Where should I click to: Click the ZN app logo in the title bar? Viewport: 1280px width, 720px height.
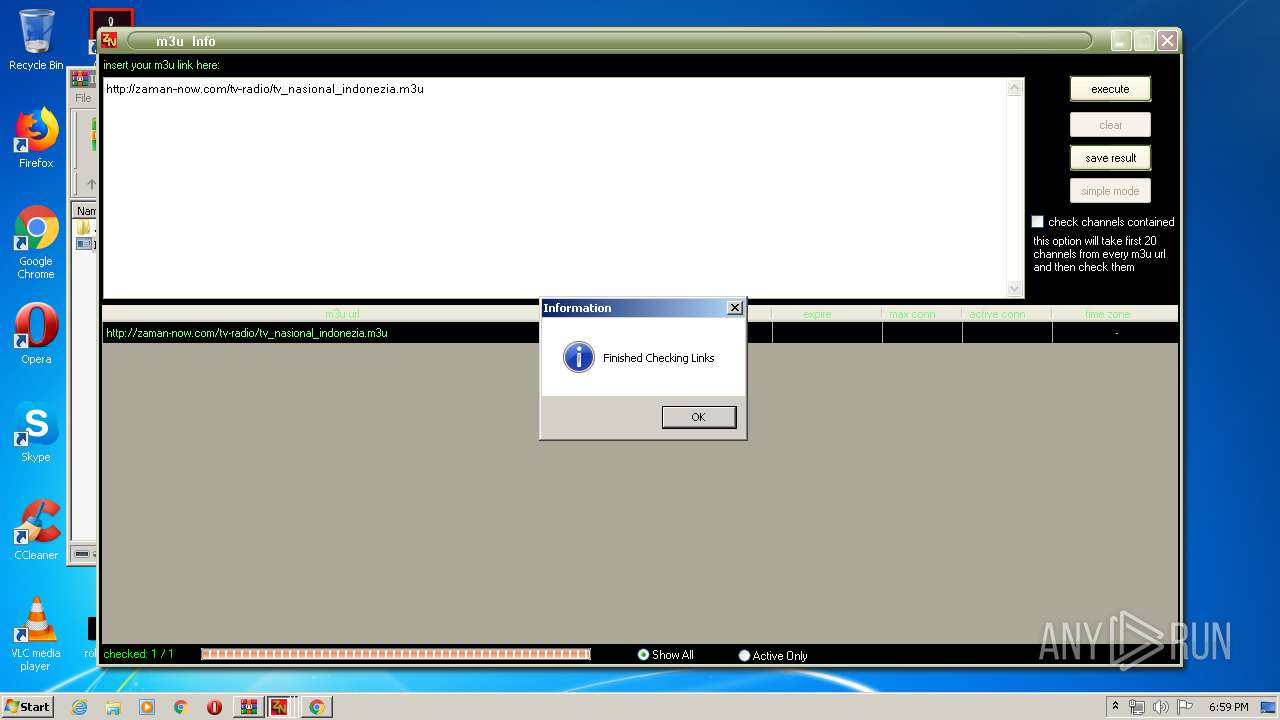click(x=109, y=41)
